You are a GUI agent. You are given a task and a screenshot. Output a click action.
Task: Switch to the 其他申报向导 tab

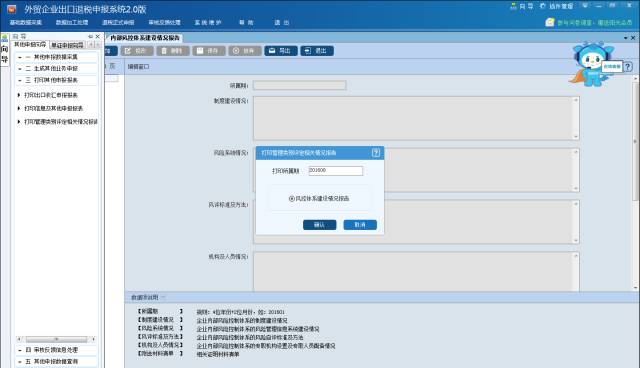[31, 44]
